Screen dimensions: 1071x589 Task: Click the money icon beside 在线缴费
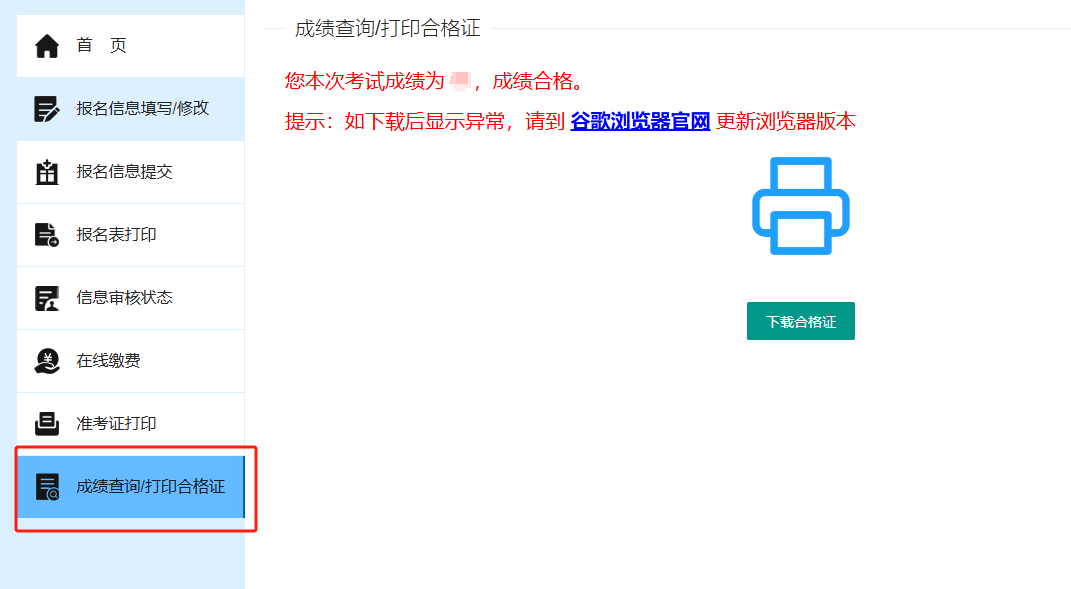46,360
